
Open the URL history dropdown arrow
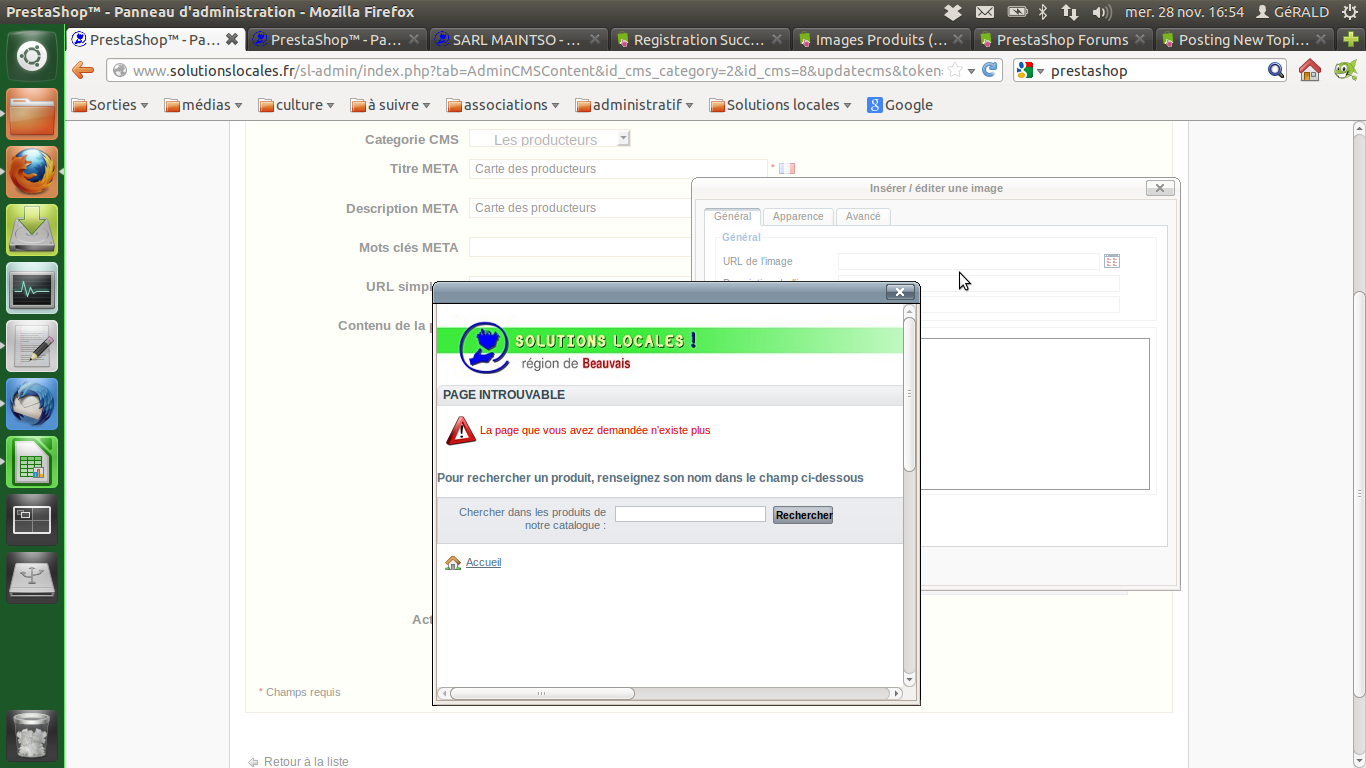pos(971,71)
